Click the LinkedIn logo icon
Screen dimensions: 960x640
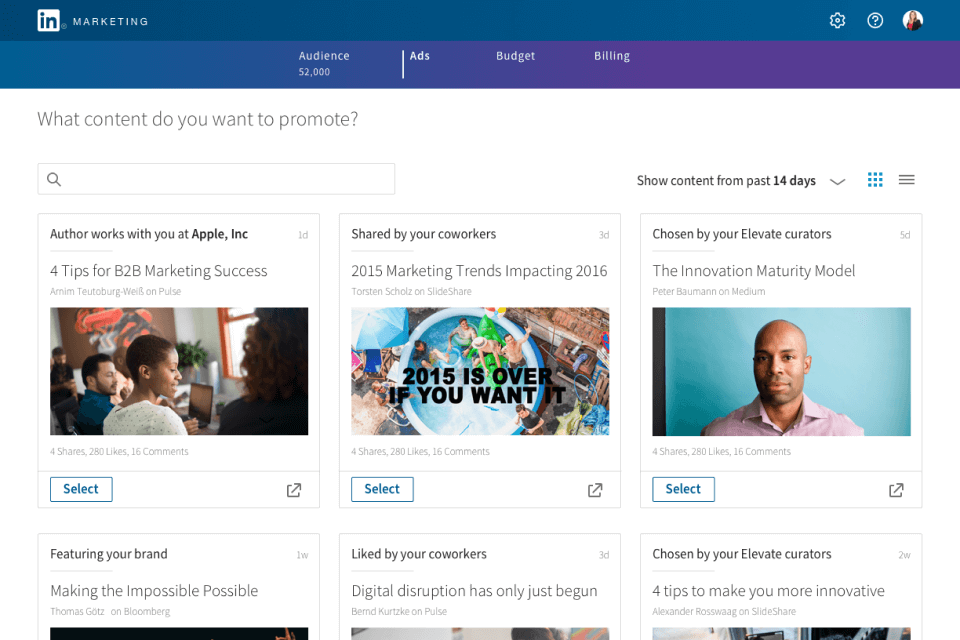click(49, 20)
